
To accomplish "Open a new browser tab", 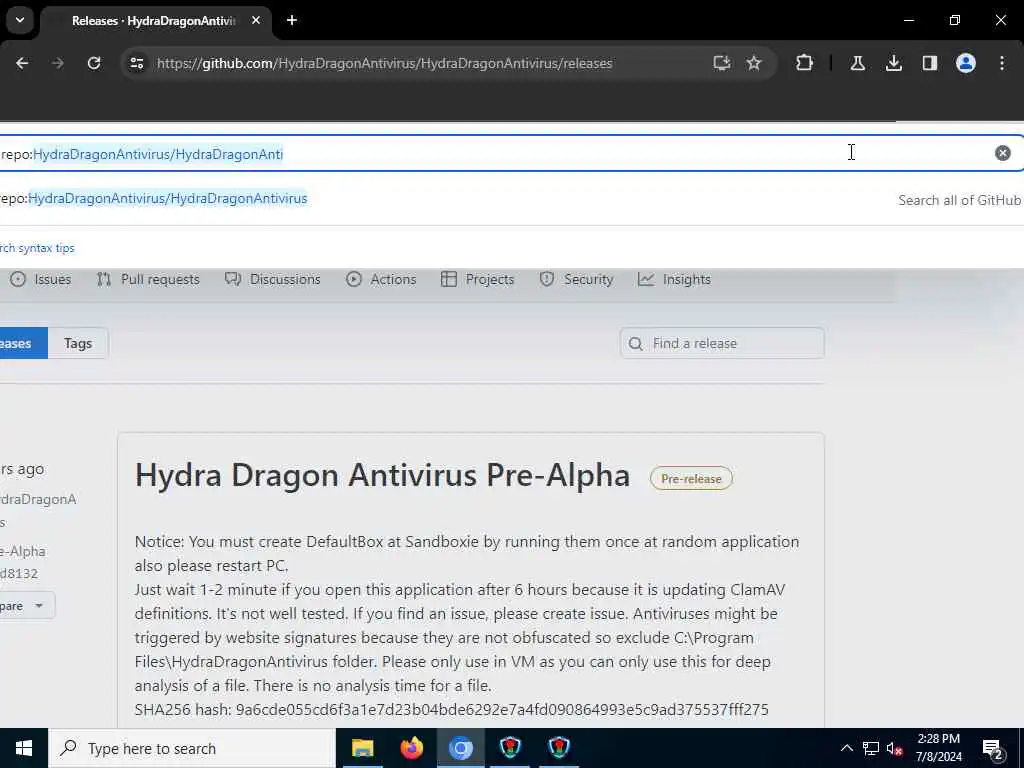I will click(292, 20).
